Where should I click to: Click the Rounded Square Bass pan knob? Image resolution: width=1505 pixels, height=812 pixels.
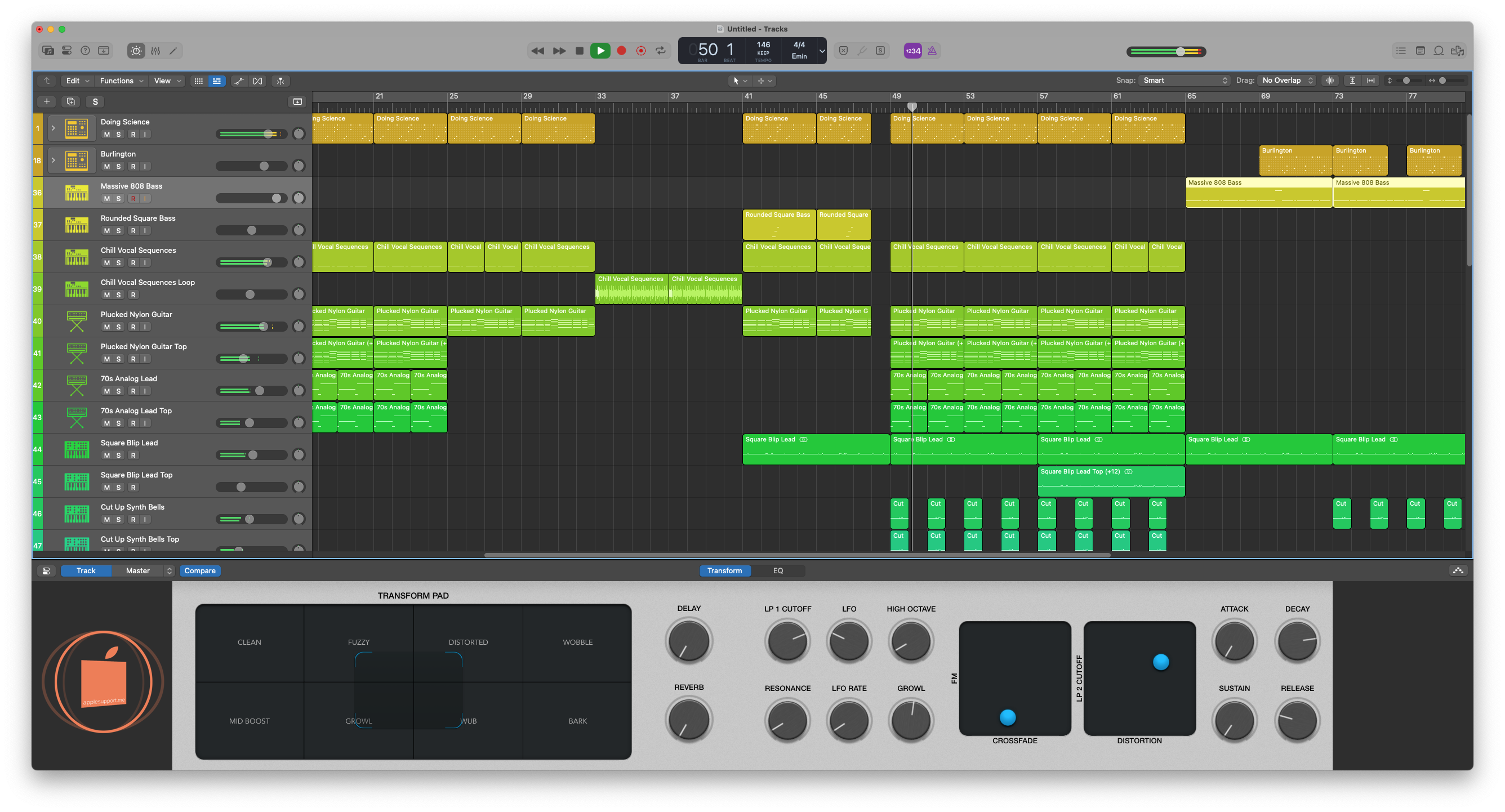[x=299, y=230]
